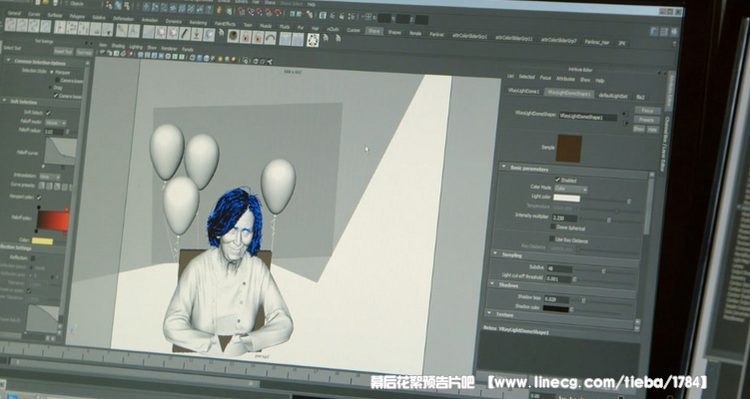Click the first red lock shelf icon
This screenshot has width=750, height=399.
245,37
